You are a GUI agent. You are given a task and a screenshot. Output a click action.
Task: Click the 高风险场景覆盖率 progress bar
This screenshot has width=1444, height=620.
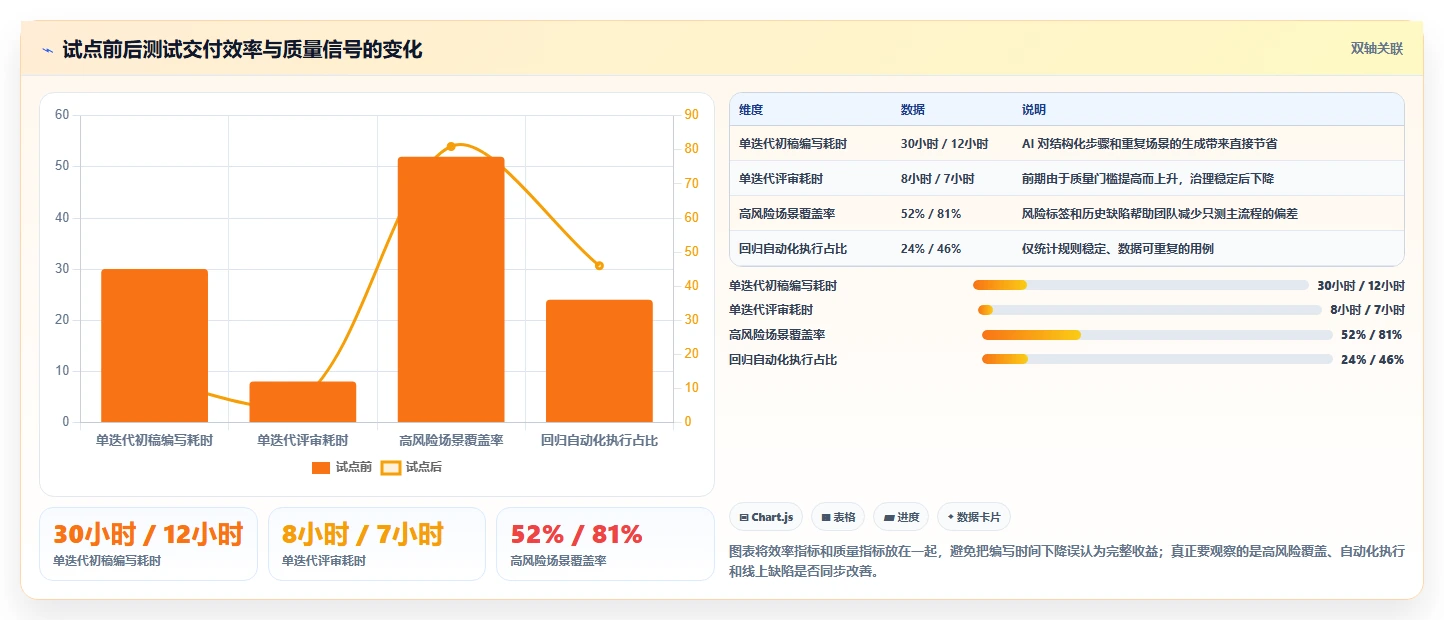1157,335
